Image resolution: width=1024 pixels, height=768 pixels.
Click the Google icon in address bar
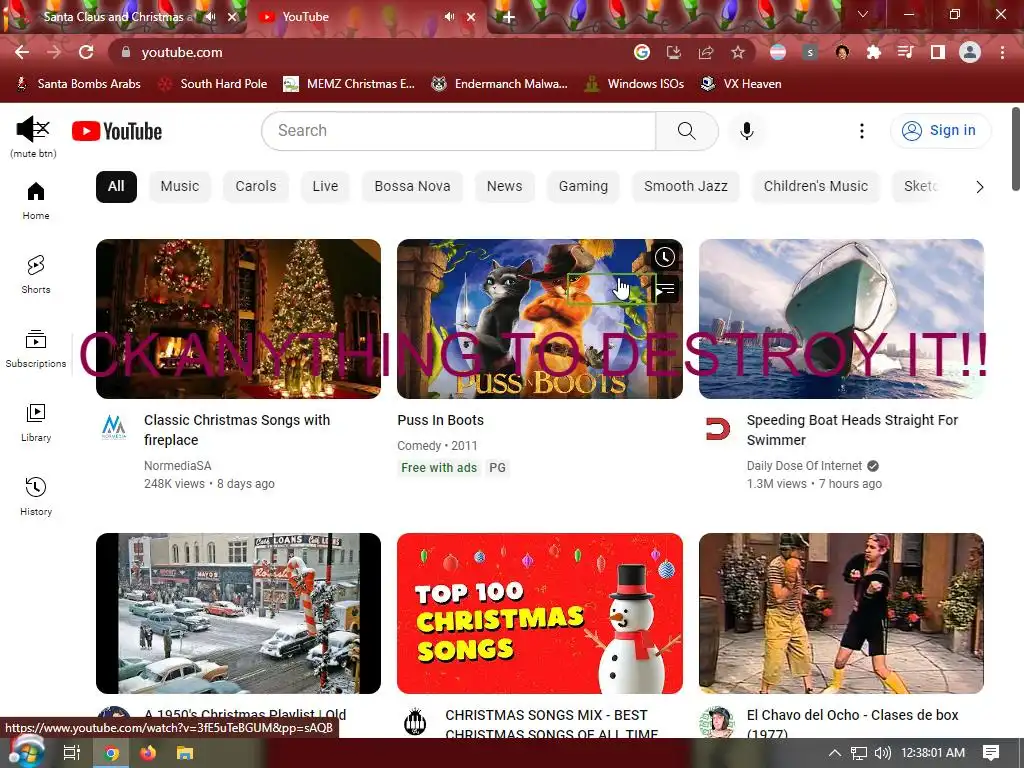(642, 52)
